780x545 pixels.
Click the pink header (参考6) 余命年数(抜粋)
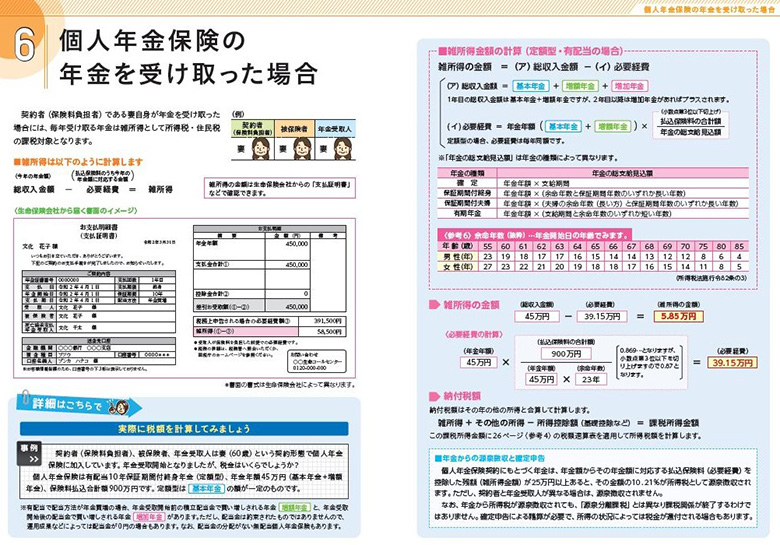pyautogui.click(x=535, y=234)
